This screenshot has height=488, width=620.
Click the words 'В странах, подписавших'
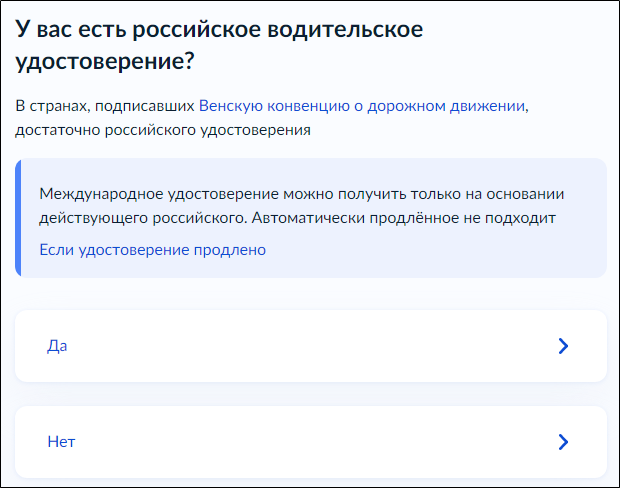point(105,105)
